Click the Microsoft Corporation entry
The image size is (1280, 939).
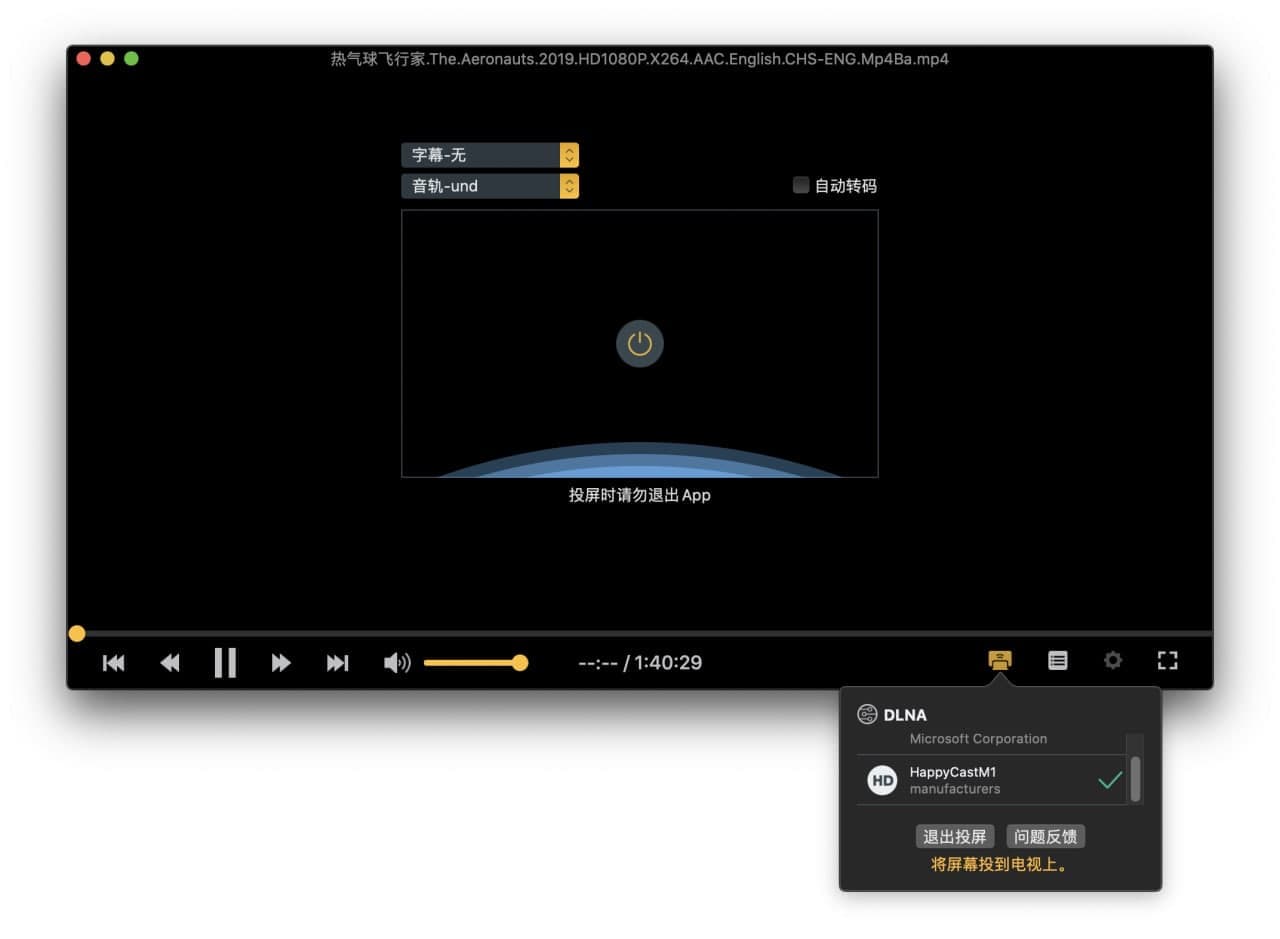point(978,739)
